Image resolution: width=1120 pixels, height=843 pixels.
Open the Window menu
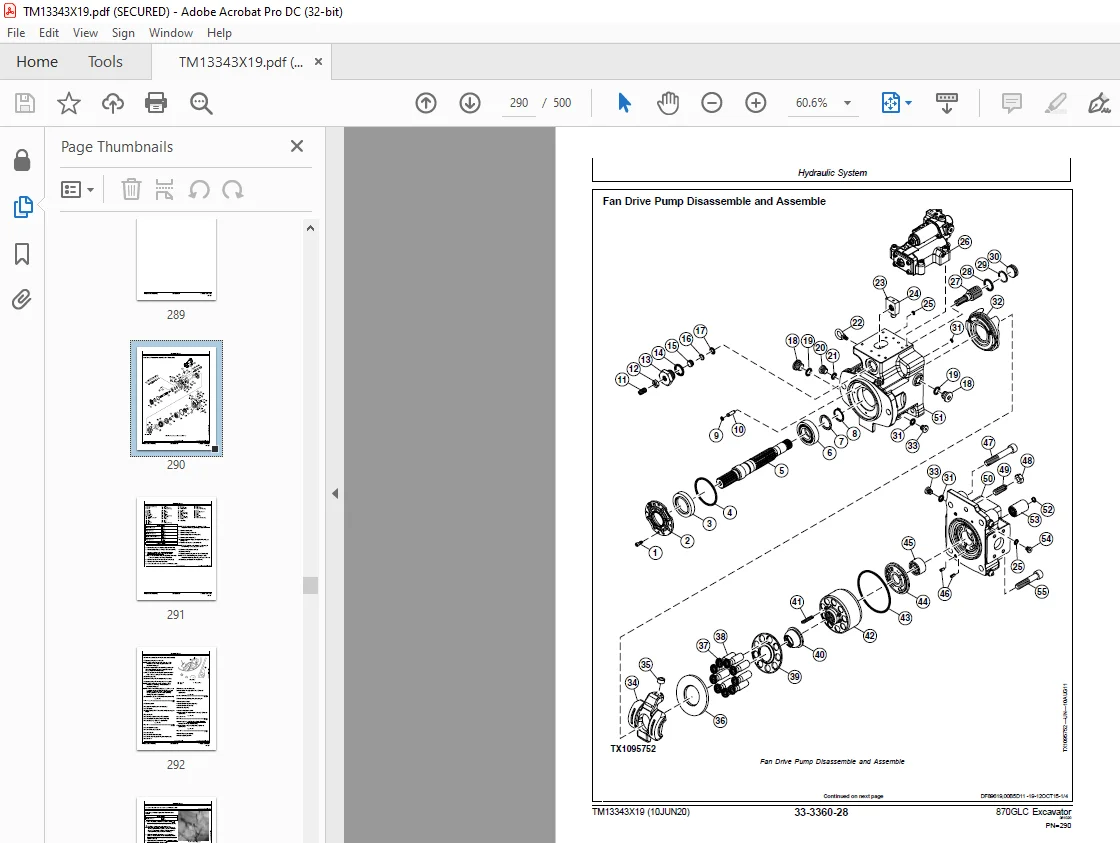click(x=171, y=33)
